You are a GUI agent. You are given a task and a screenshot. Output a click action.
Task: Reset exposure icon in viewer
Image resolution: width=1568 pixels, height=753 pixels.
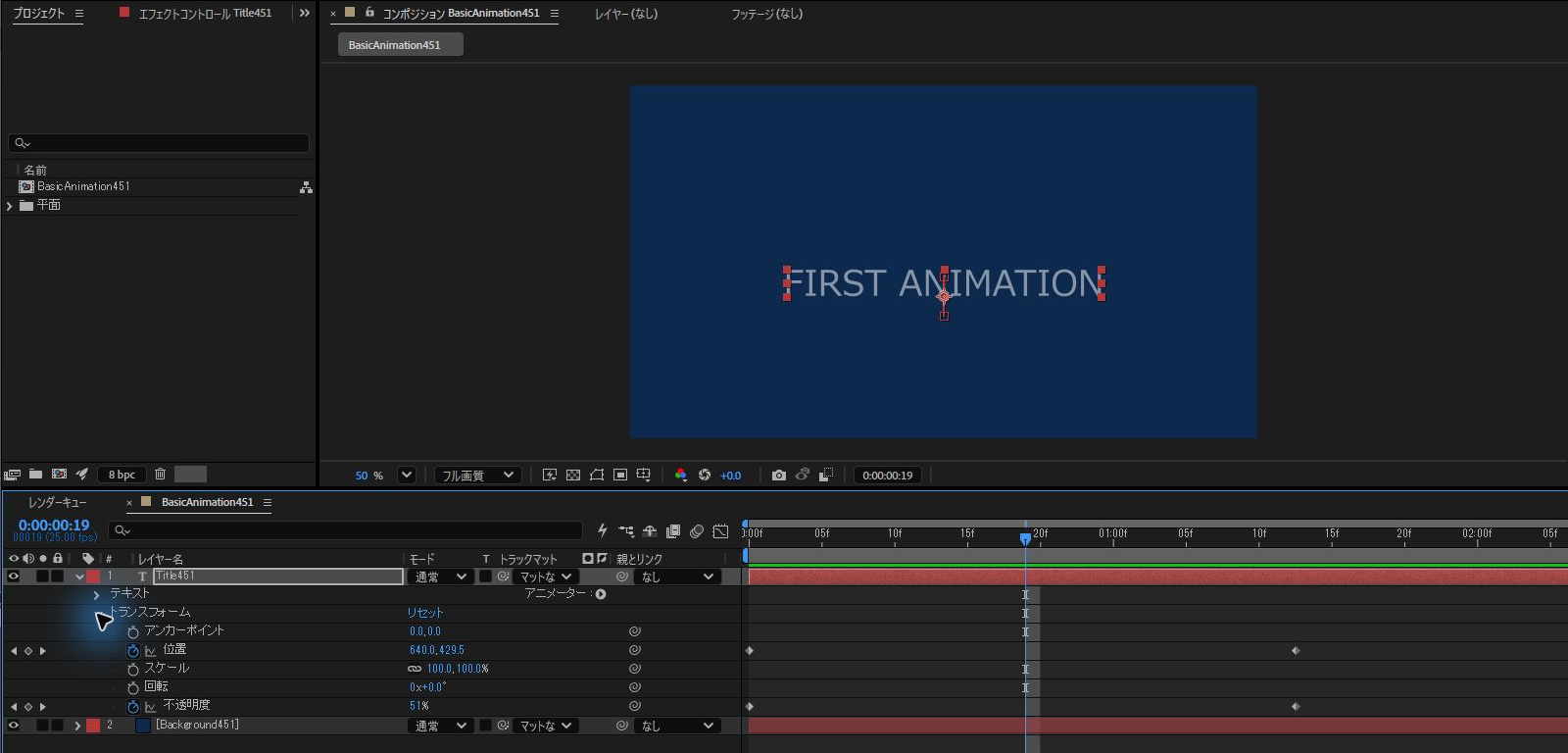(x=705, y=476)
